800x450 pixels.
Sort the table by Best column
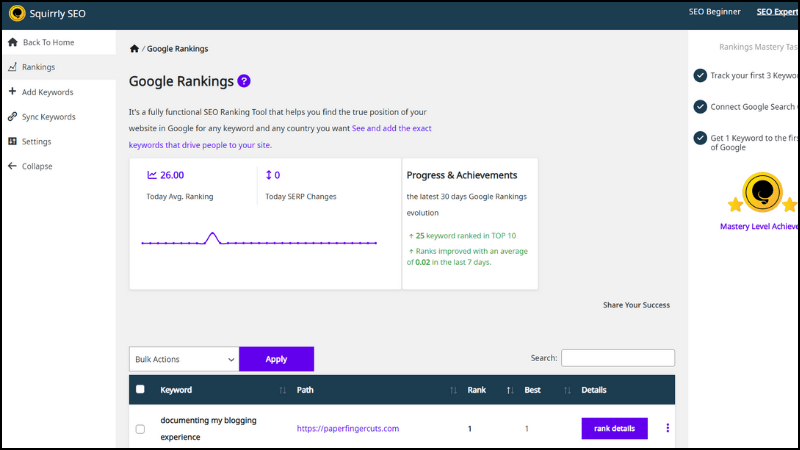pos(567,390)
